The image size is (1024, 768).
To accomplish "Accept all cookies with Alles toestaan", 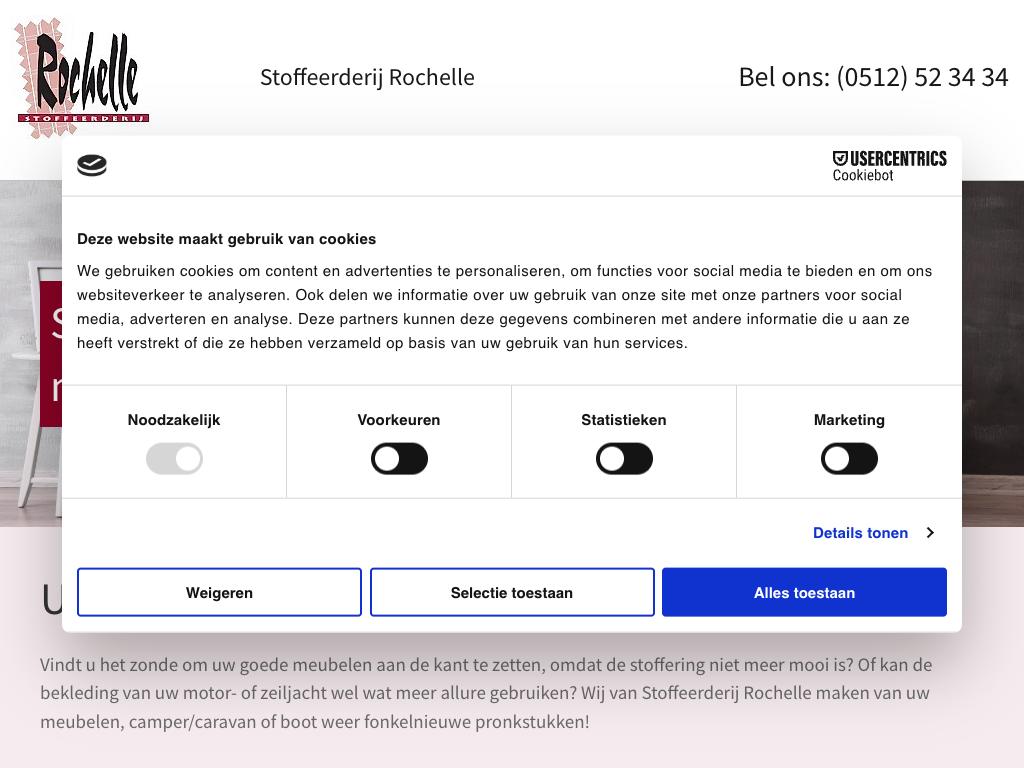I will click(804, 593).
